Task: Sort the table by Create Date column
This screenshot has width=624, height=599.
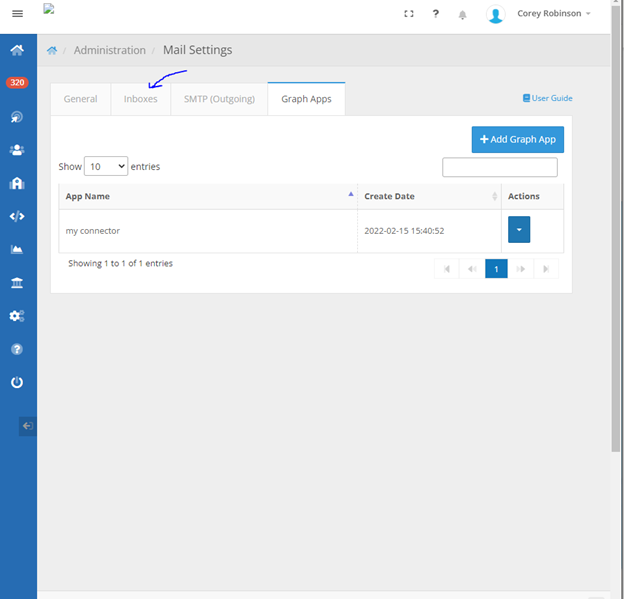Action: pos(428,196)
